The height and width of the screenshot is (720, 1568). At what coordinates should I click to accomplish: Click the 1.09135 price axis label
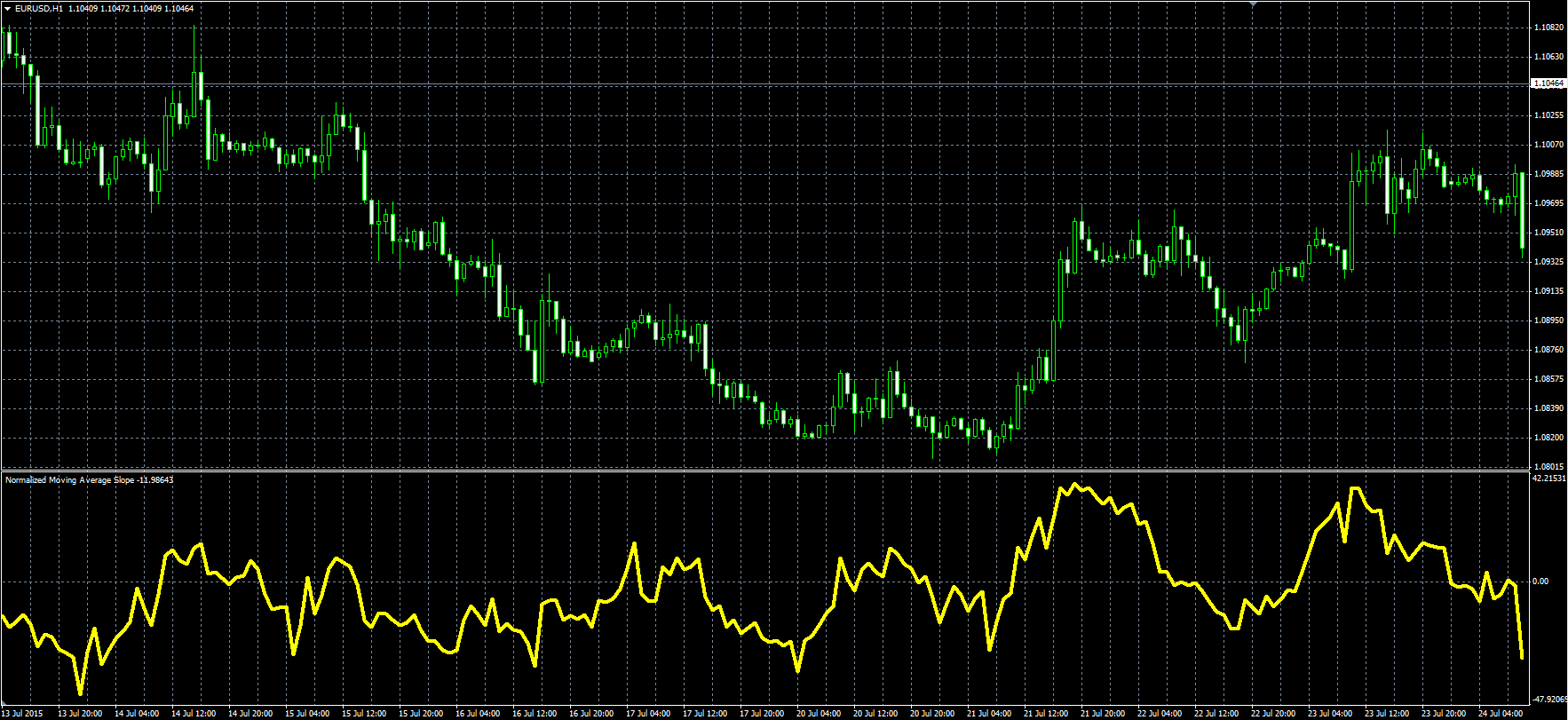coord(1549,291)
